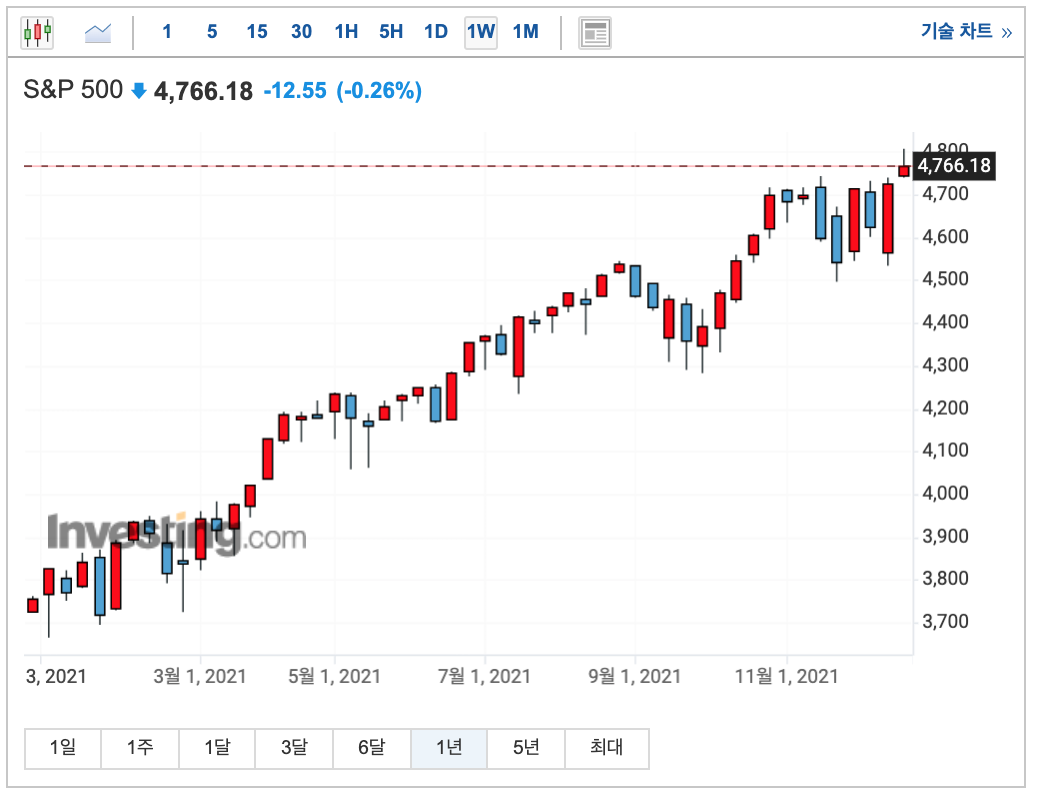Open the news overlay icon in toolbar

(595, 33)
